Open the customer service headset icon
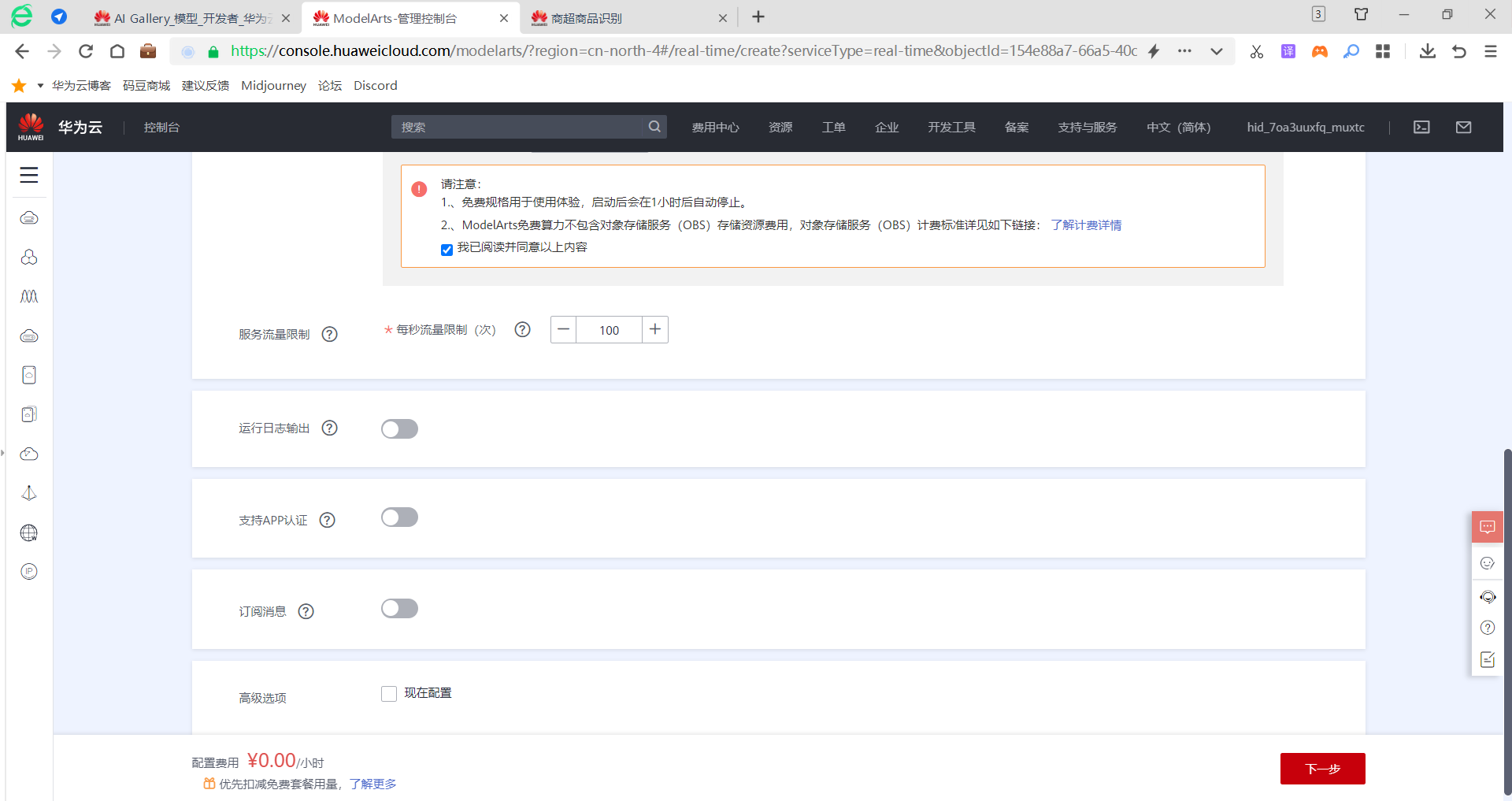 (1488, 596)
